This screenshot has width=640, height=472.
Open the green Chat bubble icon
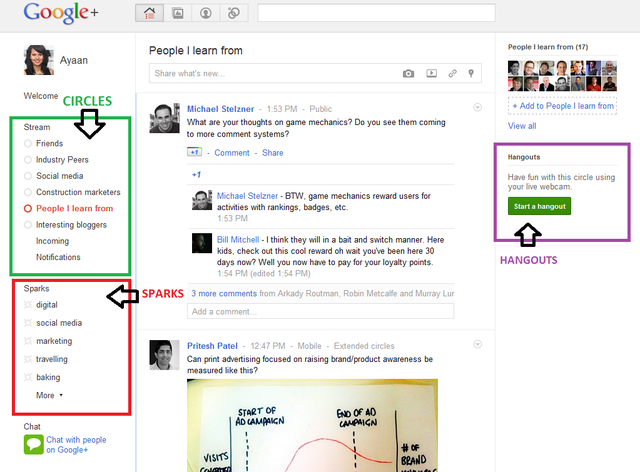[33, 445]
